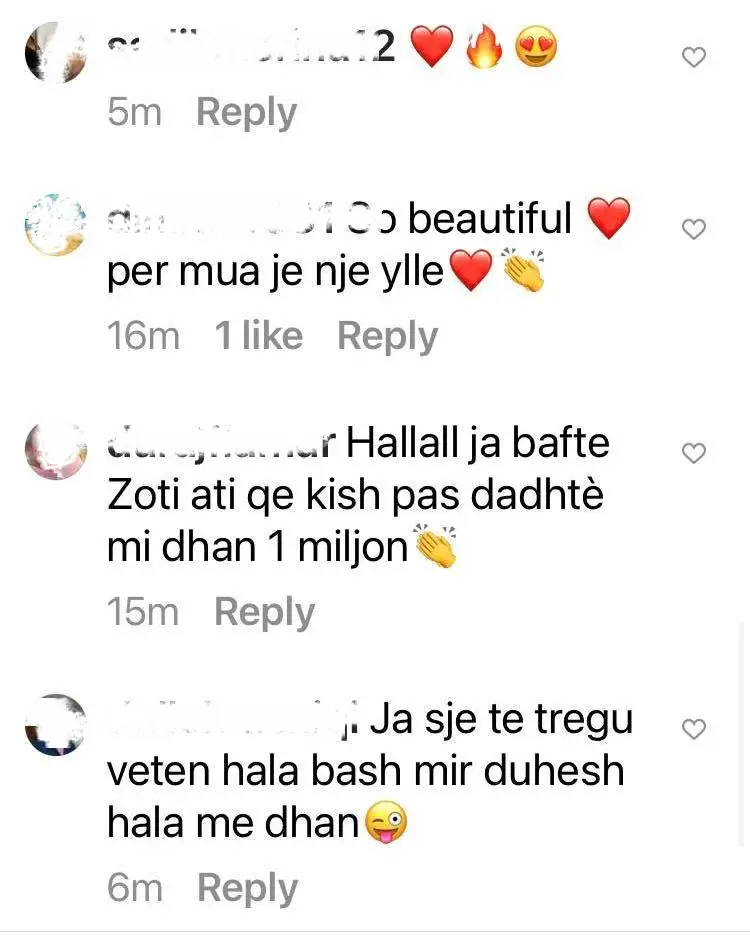Open third commenter's profile avatar

tap(55, 451)
